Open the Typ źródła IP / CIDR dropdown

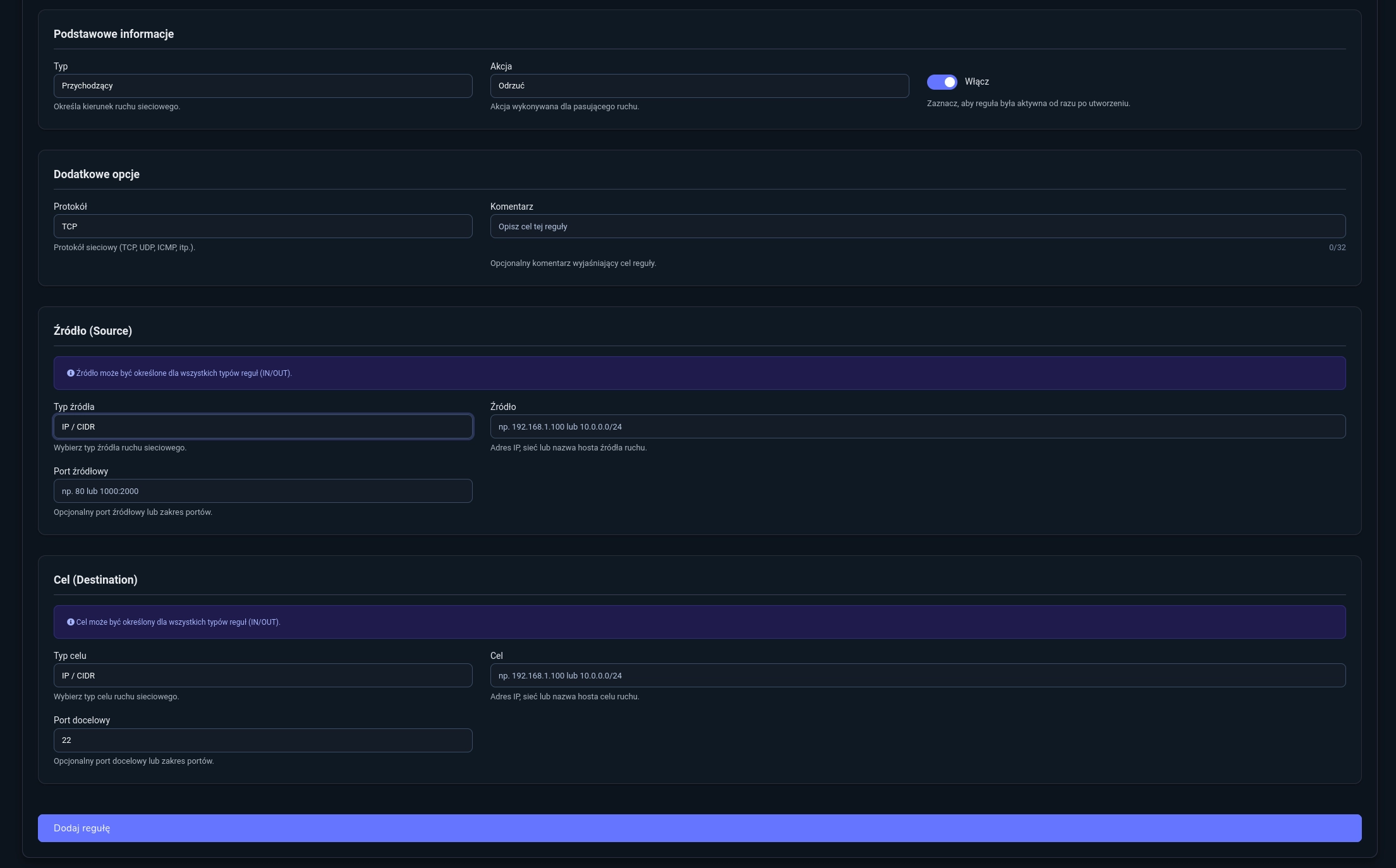pos(263,427)
